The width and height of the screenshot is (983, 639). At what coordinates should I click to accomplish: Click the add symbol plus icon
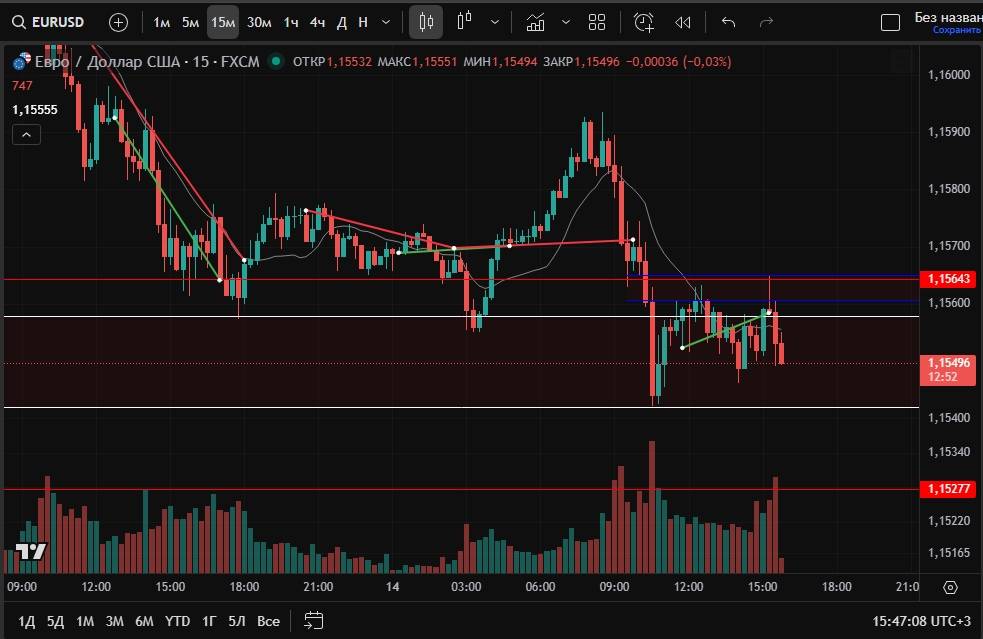pos(118,22)
